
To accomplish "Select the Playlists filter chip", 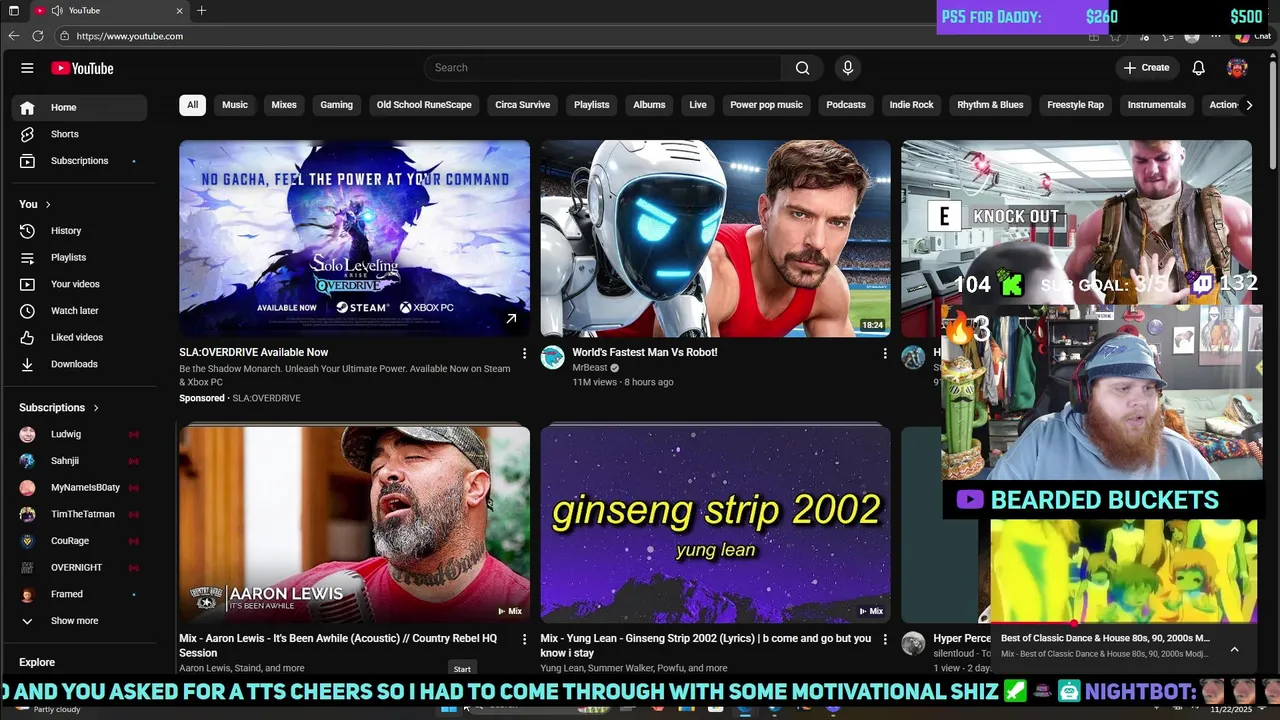I will click(591, 105).
